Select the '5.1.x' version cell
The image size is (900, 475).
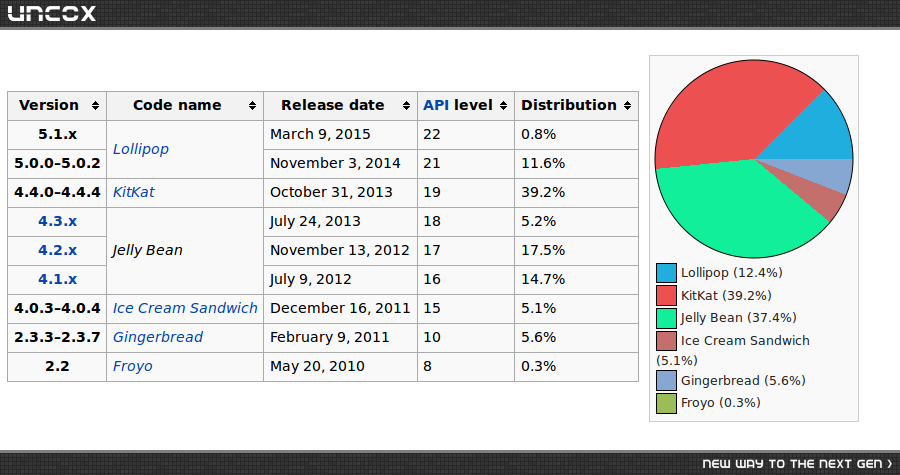pos(57,135)
